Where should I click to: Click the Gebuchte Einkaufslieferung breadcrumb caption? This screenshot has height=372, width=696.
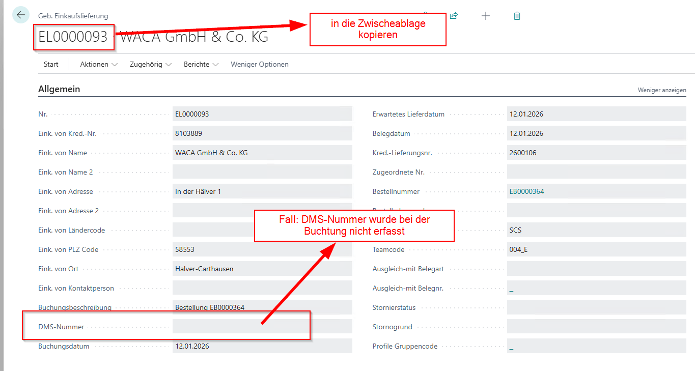[73, 16]
